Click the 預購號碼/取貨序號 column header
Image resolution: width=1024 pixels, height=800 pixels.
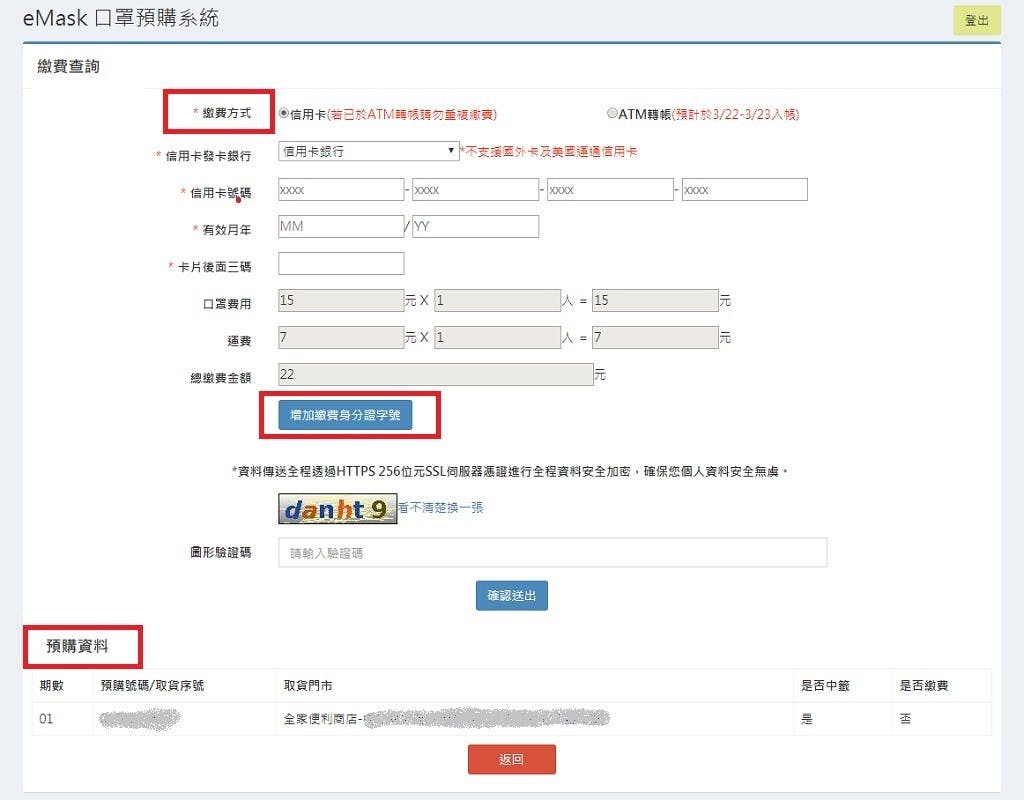click(152, 685)
